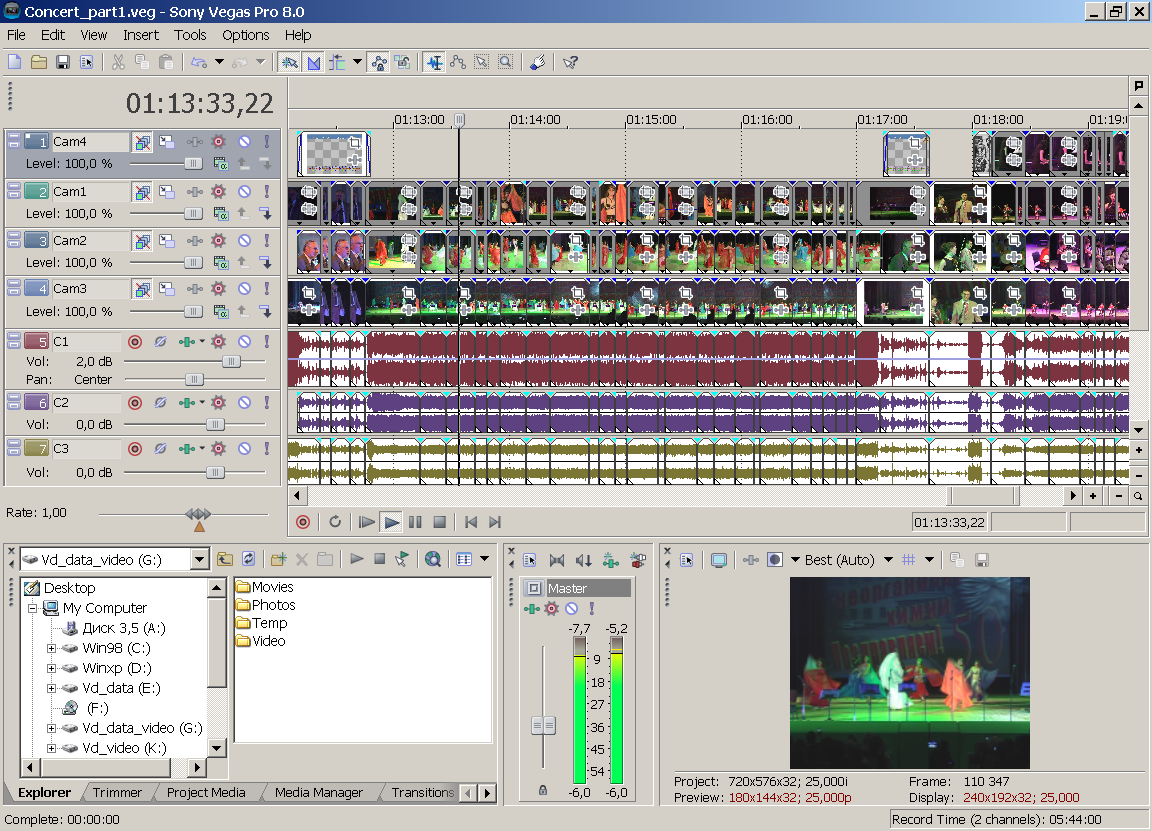Open Master FX on the mixer
1152x831 pixels.
[550, 608]
